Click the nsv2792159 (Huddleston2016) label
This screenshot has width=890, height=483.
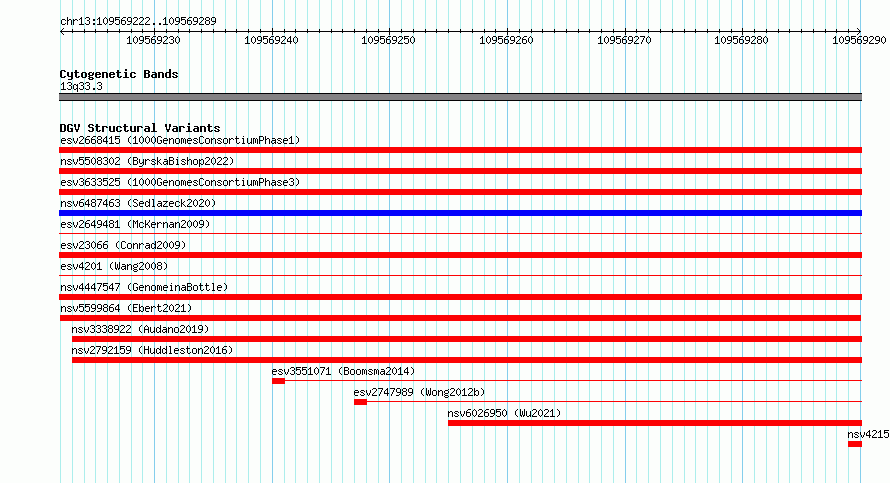click(x=152, y=350)
